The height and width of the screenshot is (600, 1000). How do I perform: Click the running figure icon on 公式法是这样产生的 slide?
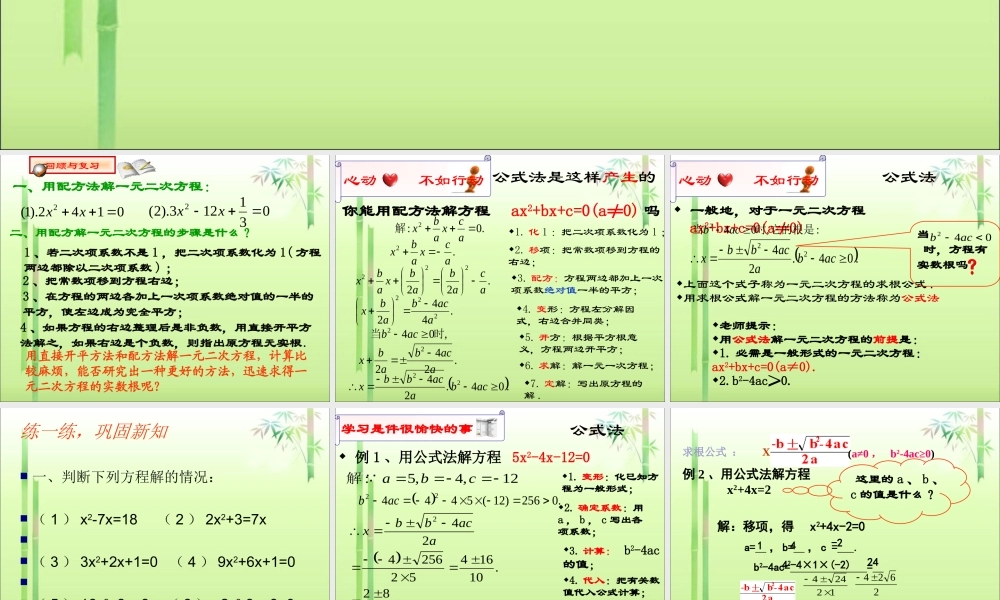pyautogui.click(x=473, y=179)
